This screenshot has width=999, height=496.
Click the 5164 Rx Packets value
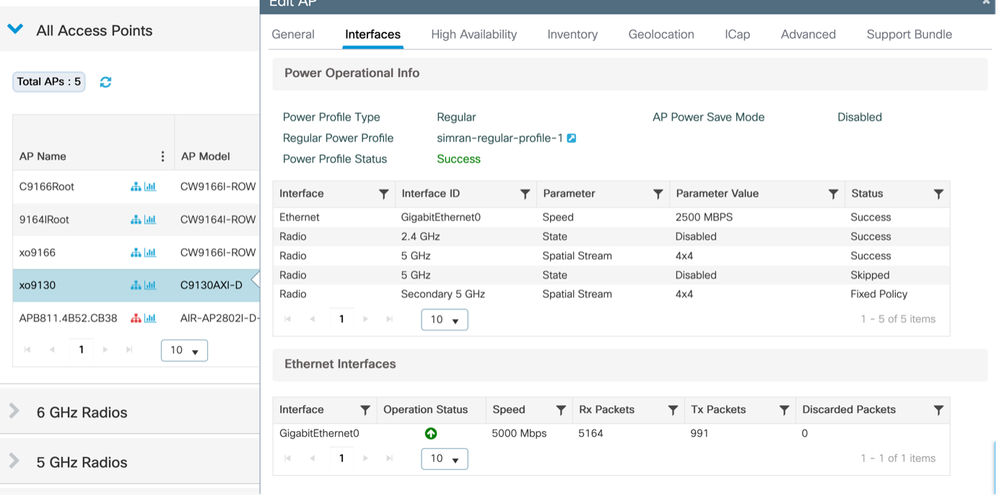[x=591, y=434]
